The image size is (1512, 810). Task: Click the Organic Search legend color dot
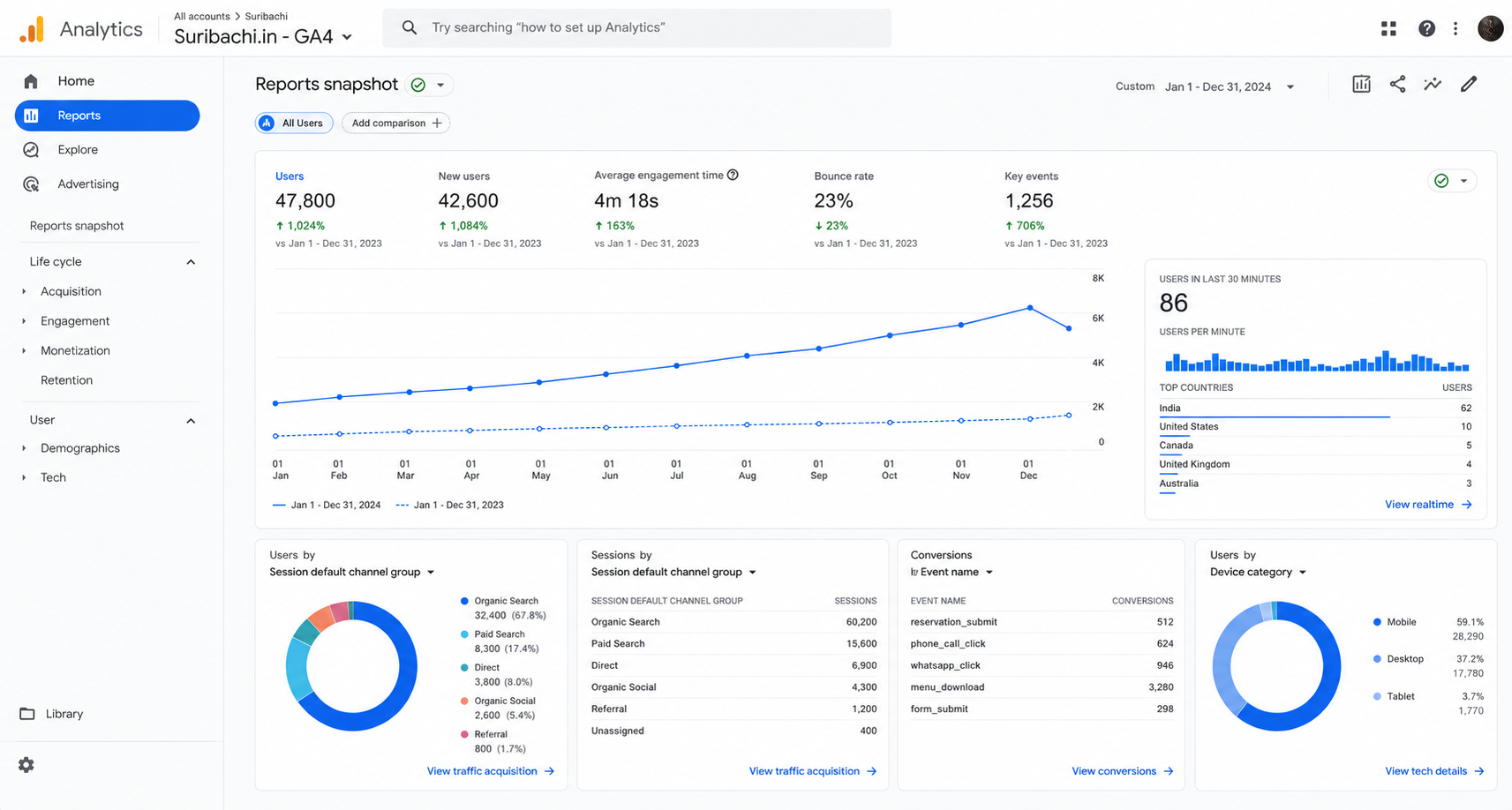(x=464, y=601)
